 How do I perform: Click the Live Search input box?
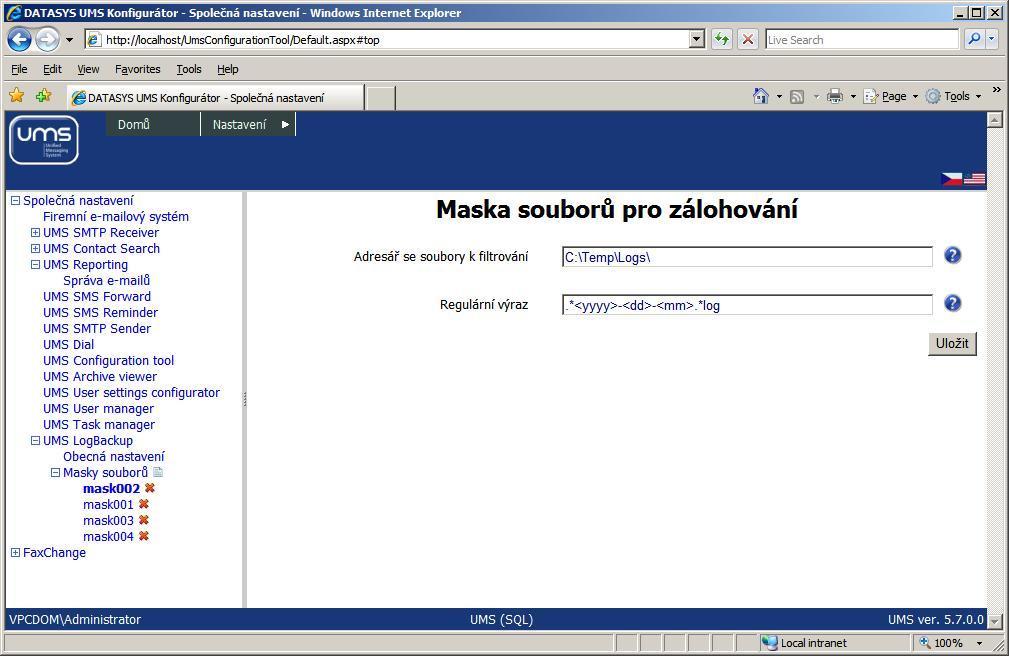862,39
